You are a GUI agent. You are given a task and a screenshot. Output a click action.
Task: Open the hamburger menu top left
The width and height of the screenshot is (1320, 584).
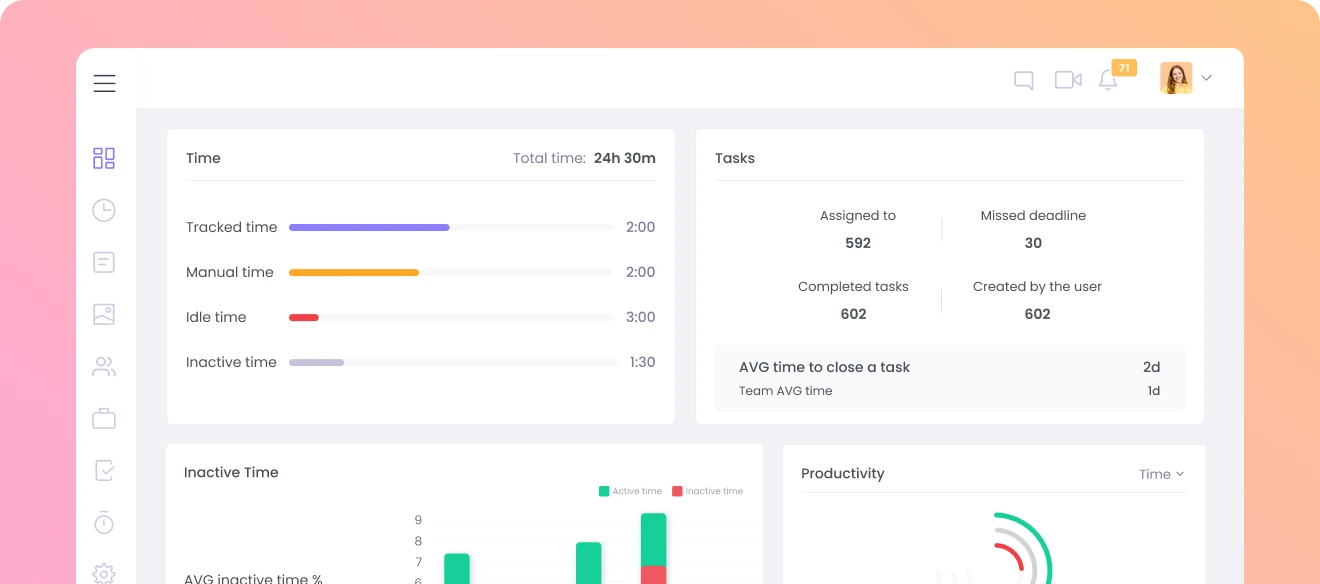pos(104,84)
